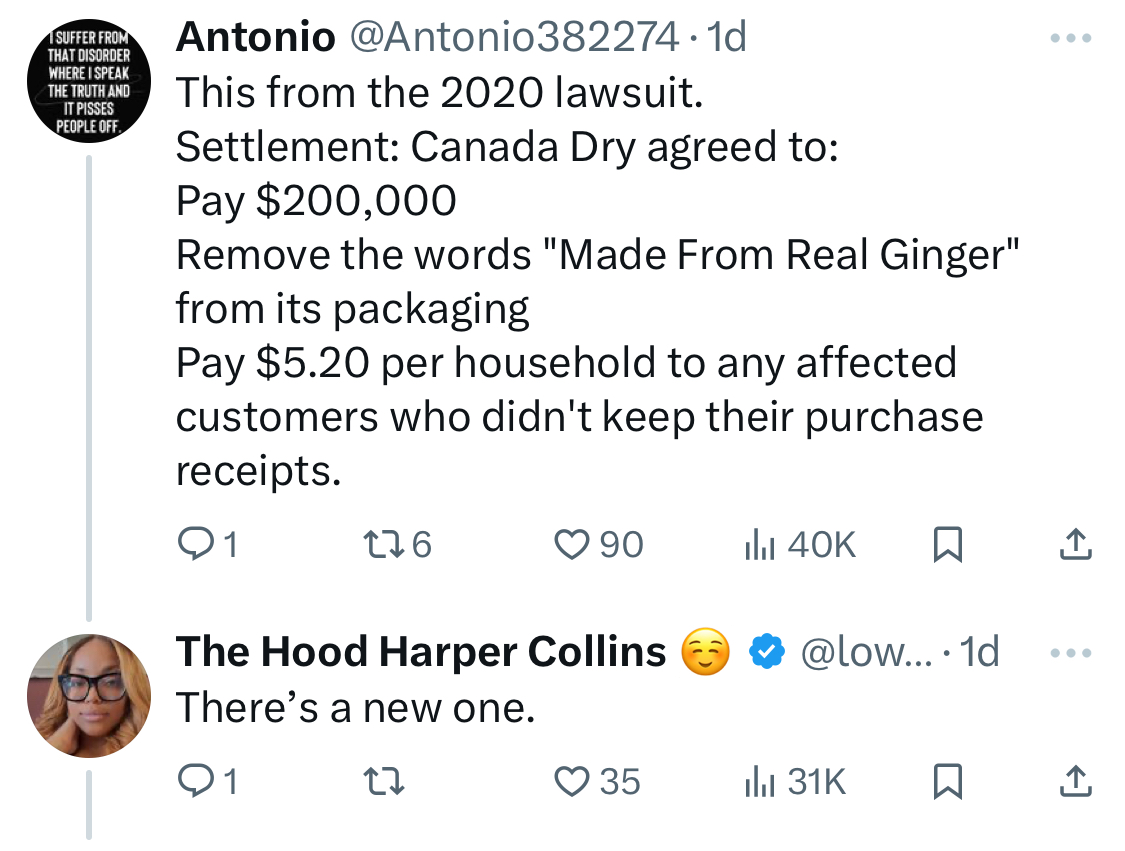Retweet Antonio's Canada Dry lawsuit post

384,545
